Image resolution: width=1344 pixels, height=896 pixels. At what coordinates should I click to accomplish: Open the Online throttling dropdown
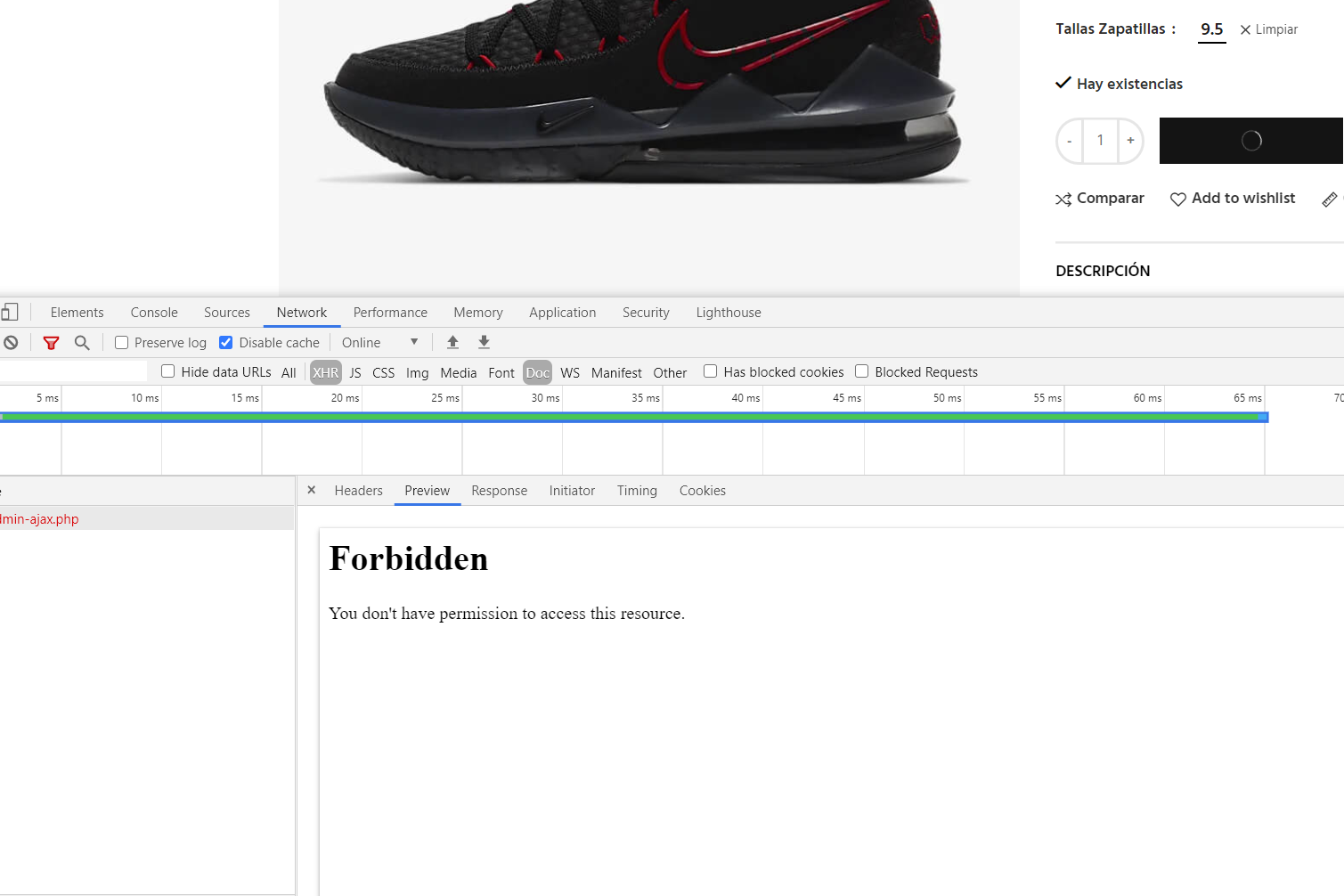(380, 343)
